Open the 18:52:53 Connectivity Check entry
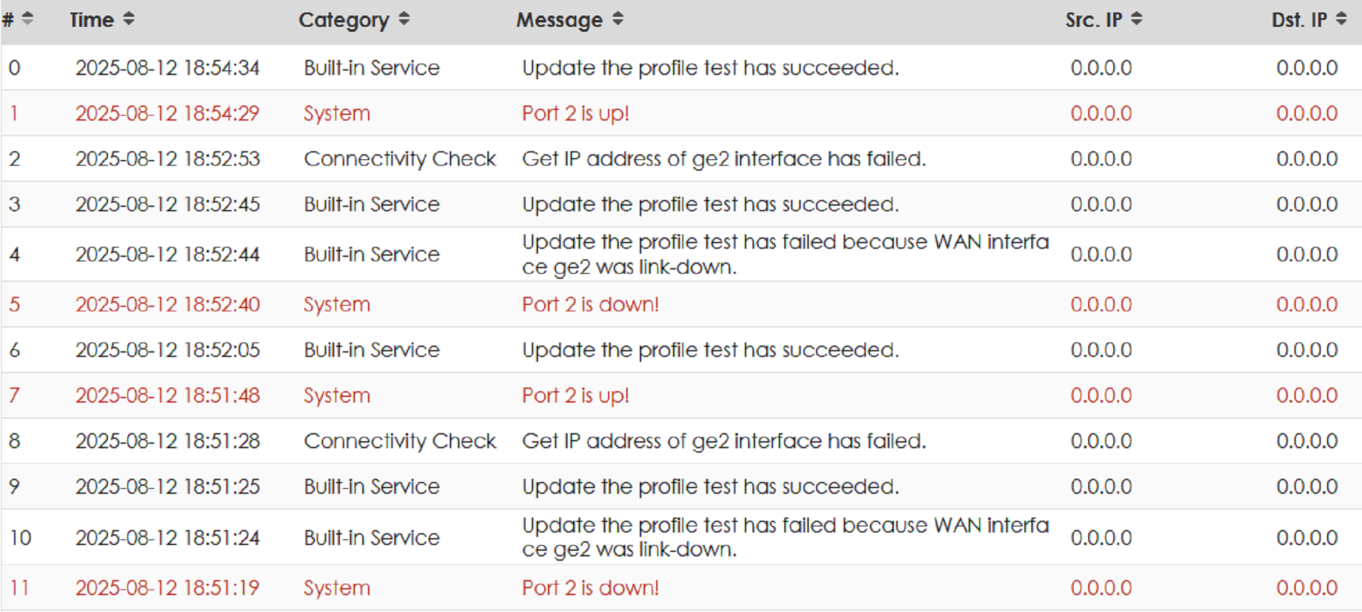The height and width of the screenshot is (612, 1362). (681, 159)
